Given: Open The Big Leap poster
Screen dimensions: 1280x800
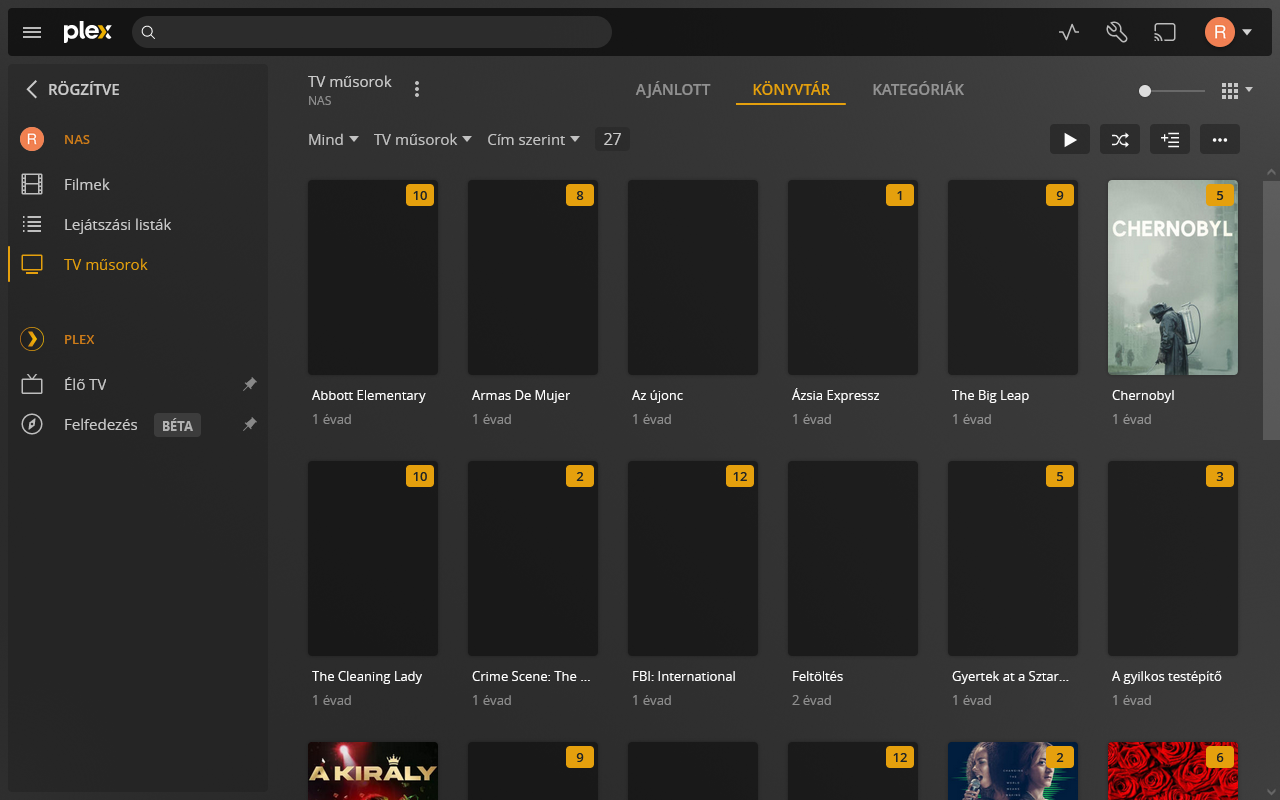Looking at the screenshot, I should [1013, 277].
